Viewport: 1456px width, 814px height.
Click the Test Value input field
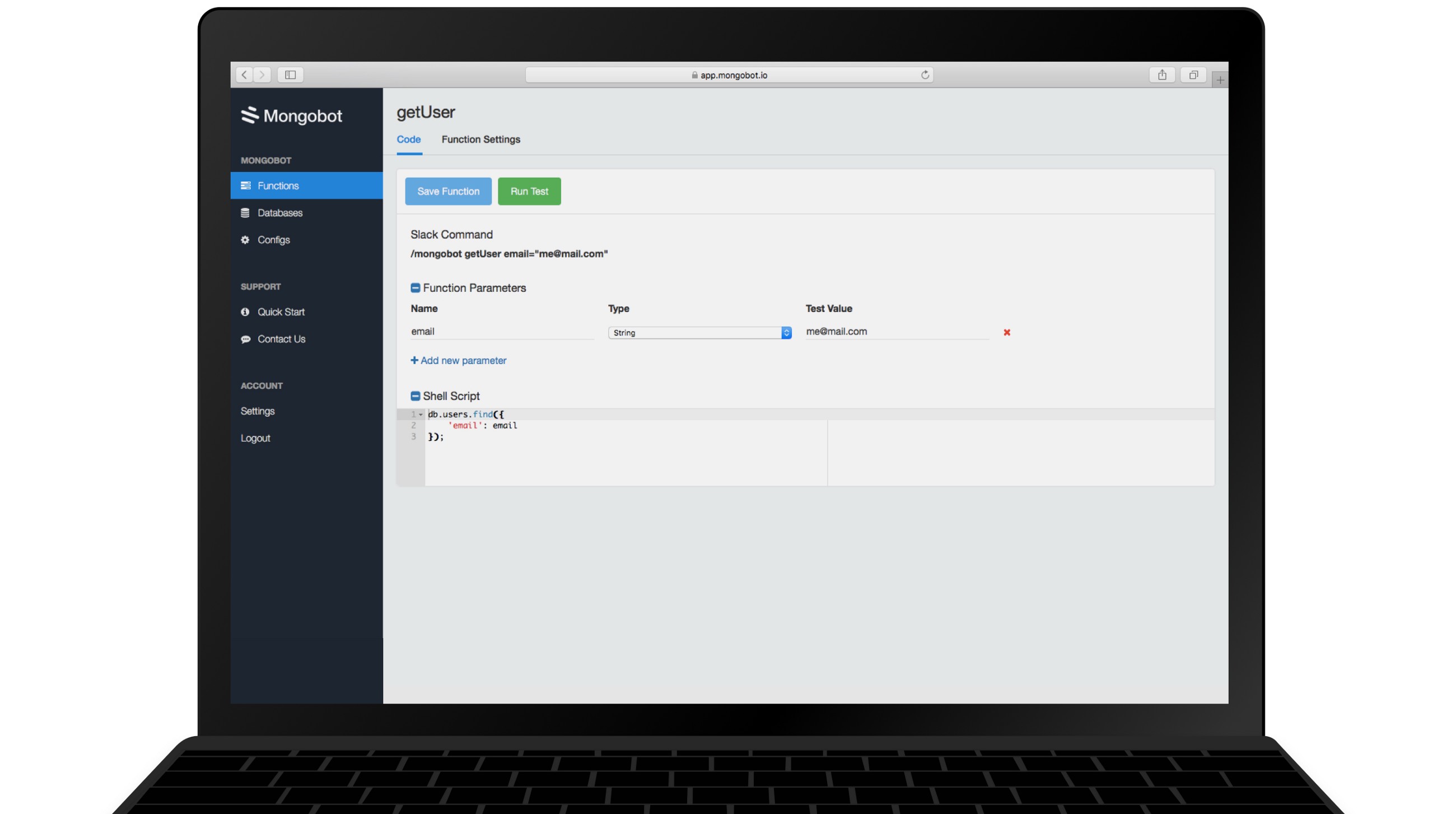[897, 332]
